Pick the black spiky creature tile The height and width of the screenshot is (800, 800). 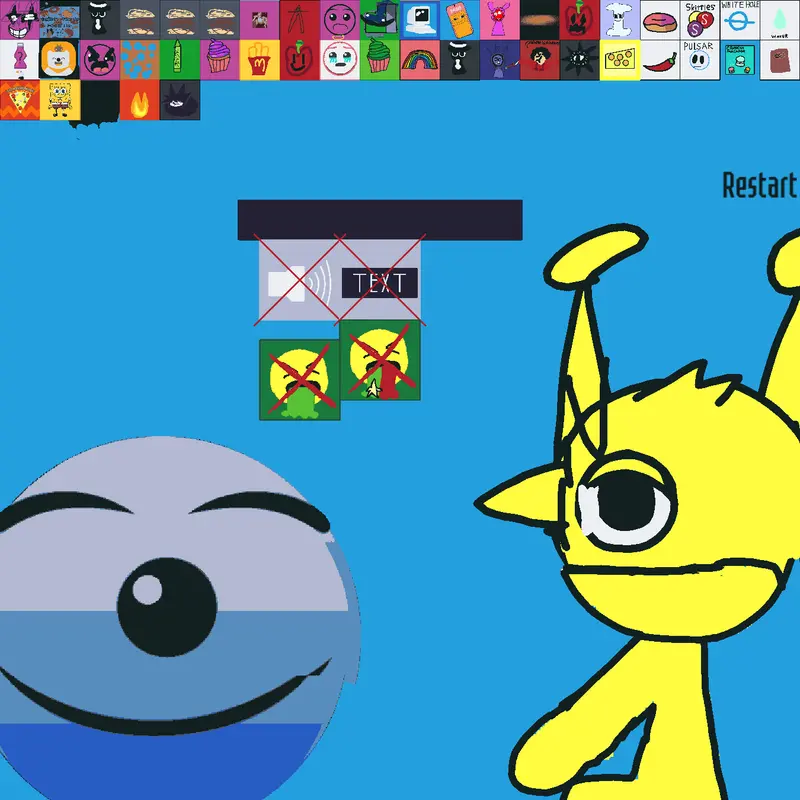coord(180,100)
